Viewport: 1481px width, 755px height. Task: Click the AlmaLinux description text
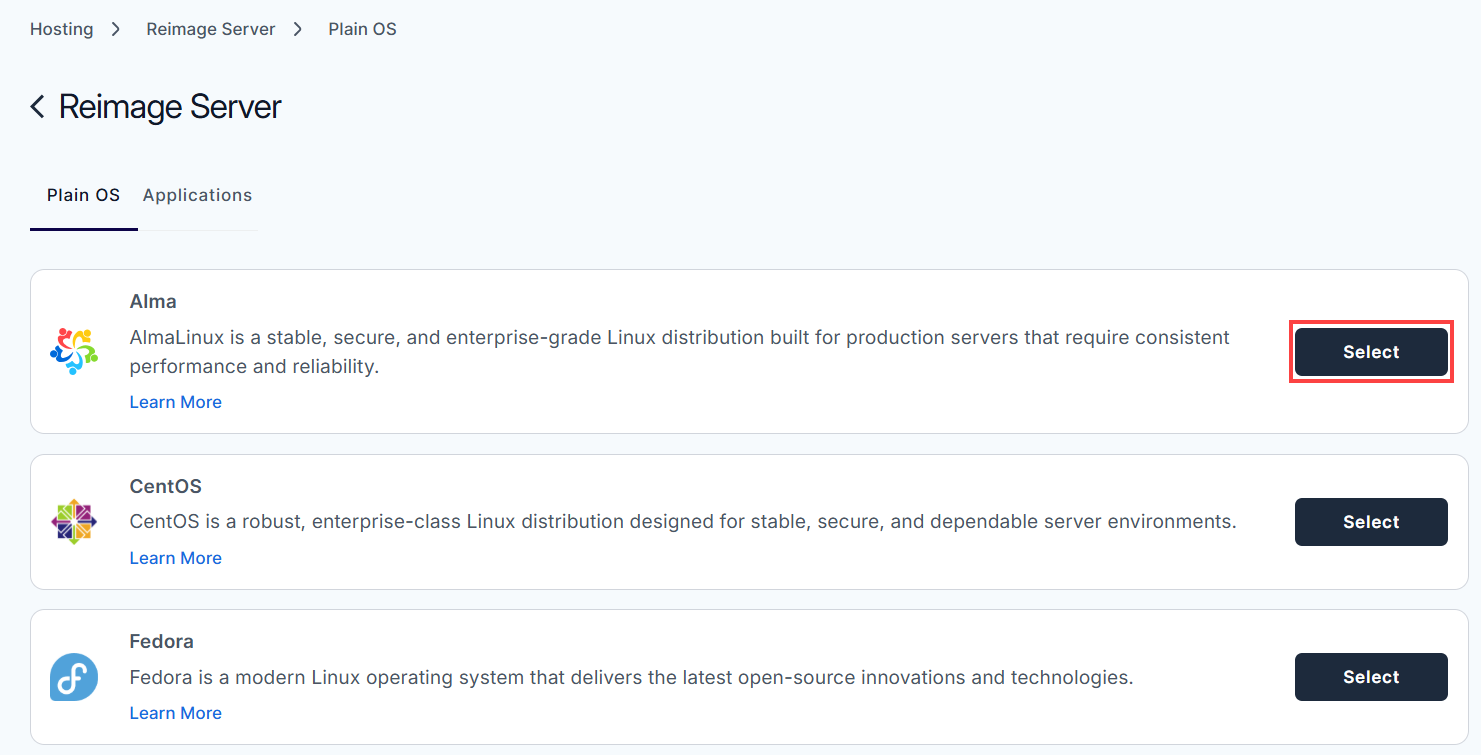coord(680,352)
